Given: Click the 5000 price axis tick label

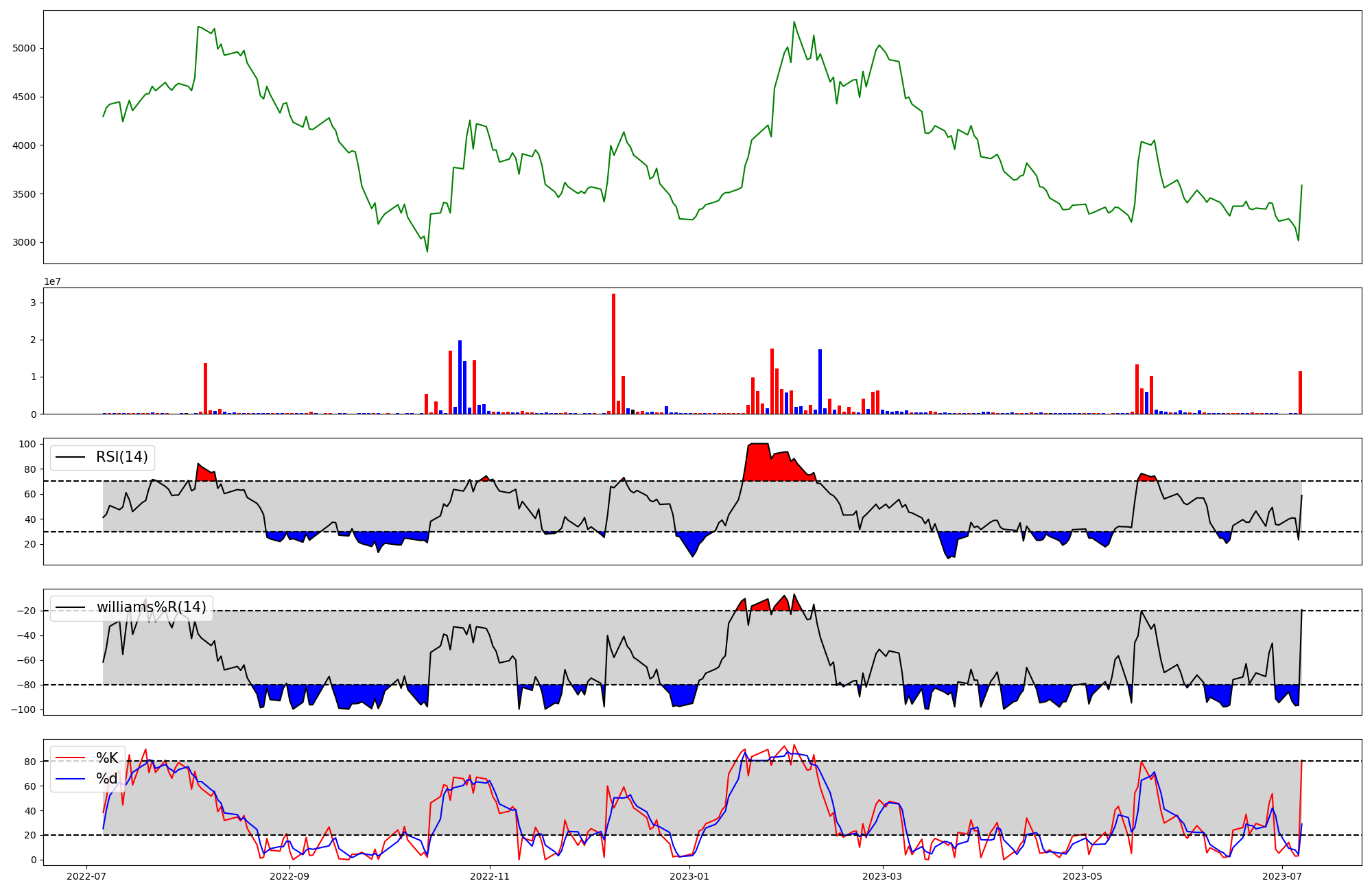Looking at the screenshot, I should (x=24, y=48).
